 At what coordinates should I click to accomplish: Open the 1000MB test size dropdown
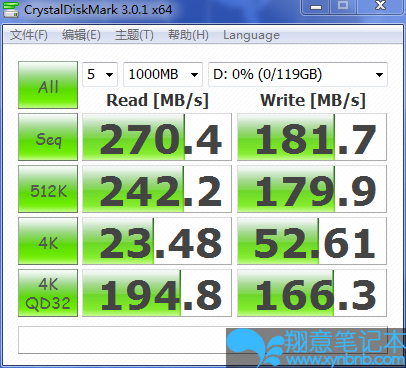[163, 74]
